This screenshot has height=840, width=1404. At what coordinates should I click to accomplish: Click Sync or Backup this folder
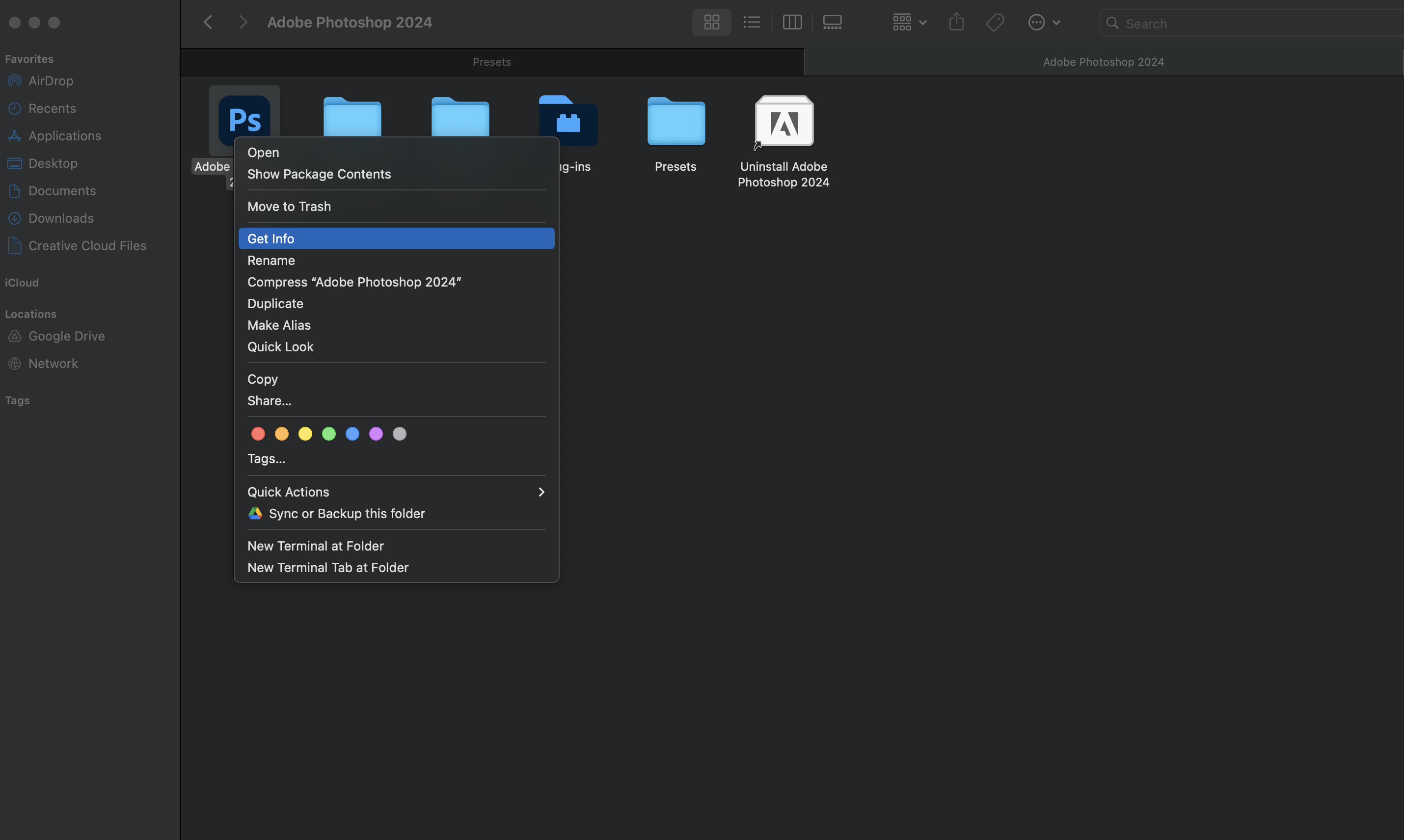click(347, 513)
